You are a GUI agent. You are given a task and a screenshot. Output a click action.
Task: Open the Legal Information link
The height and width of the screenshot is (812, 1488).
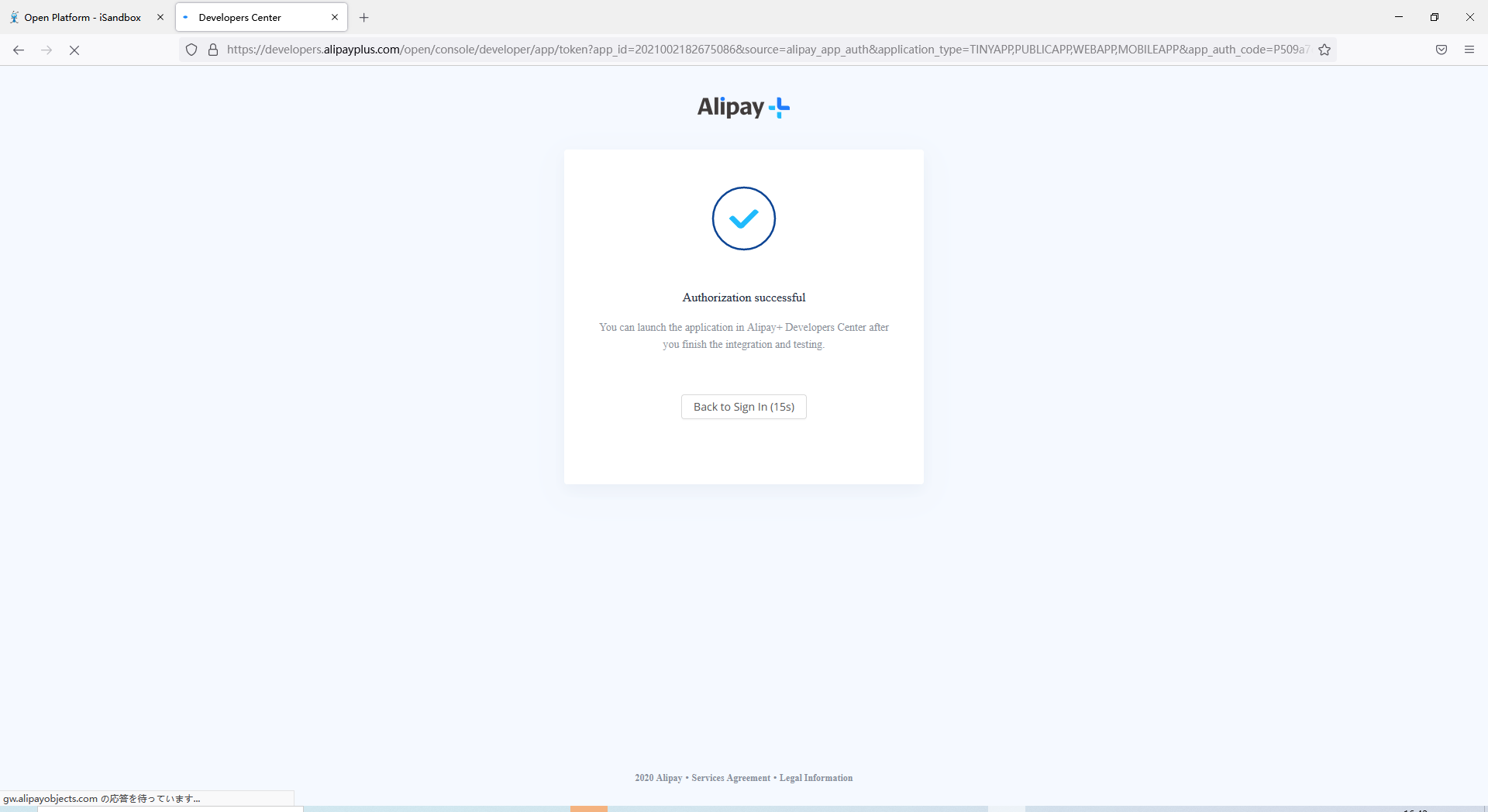(x=816, y=778)
